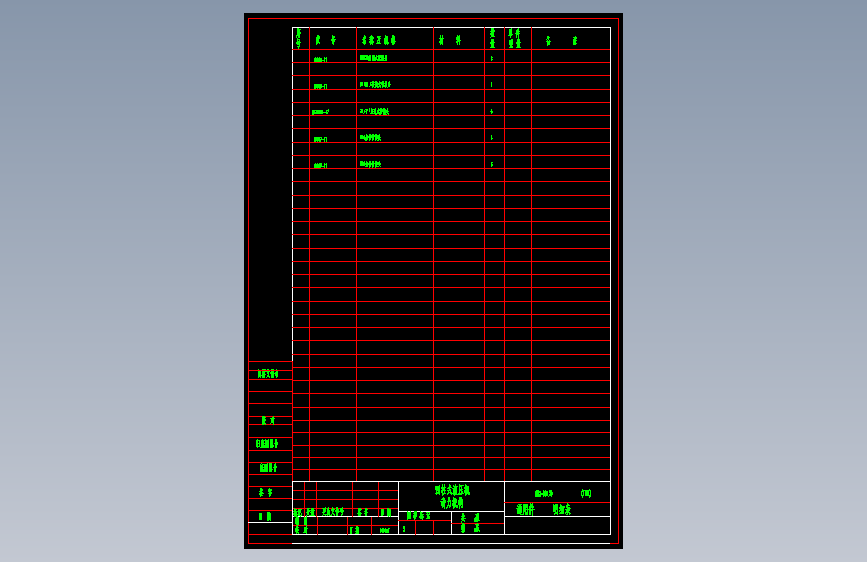
Task: Click the last filled part name entry in the list
Action: 370,164
